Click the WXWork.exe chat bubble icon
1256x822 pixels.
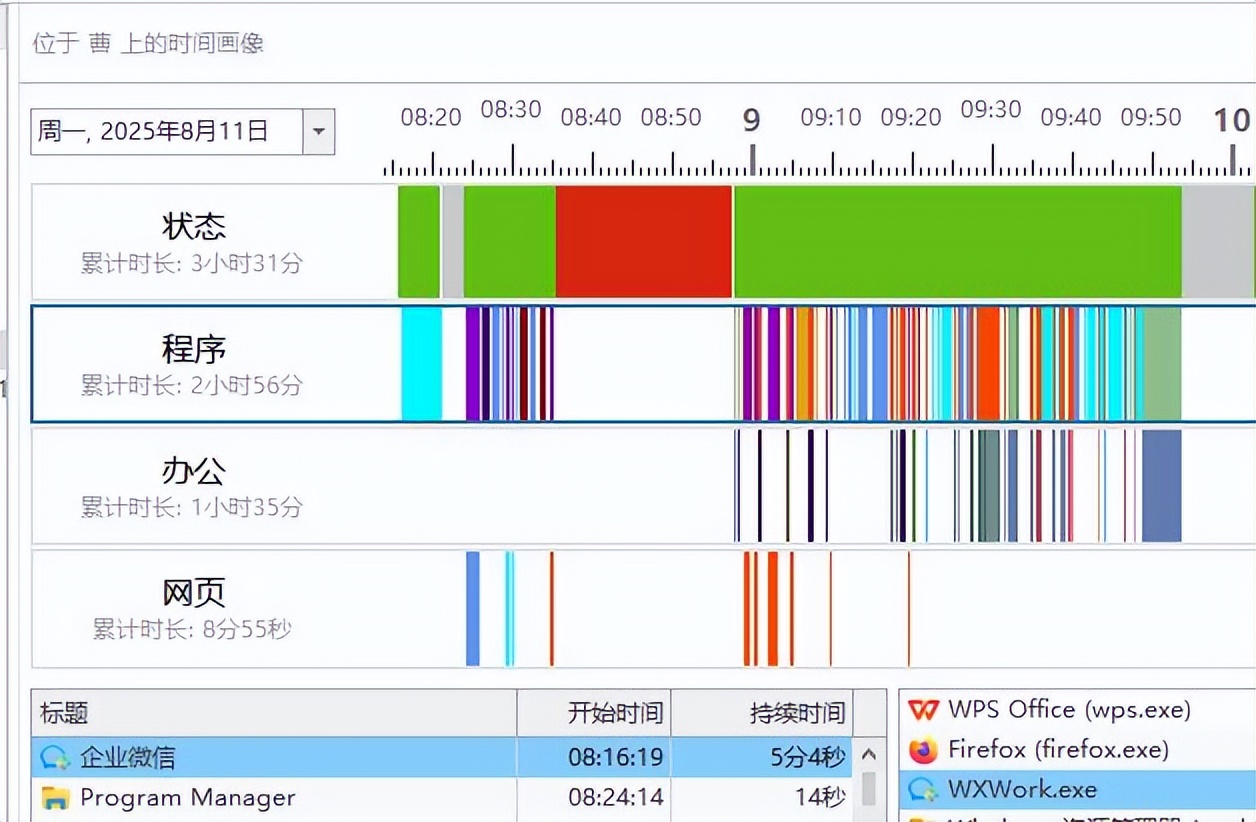click(x=923, y=789)
